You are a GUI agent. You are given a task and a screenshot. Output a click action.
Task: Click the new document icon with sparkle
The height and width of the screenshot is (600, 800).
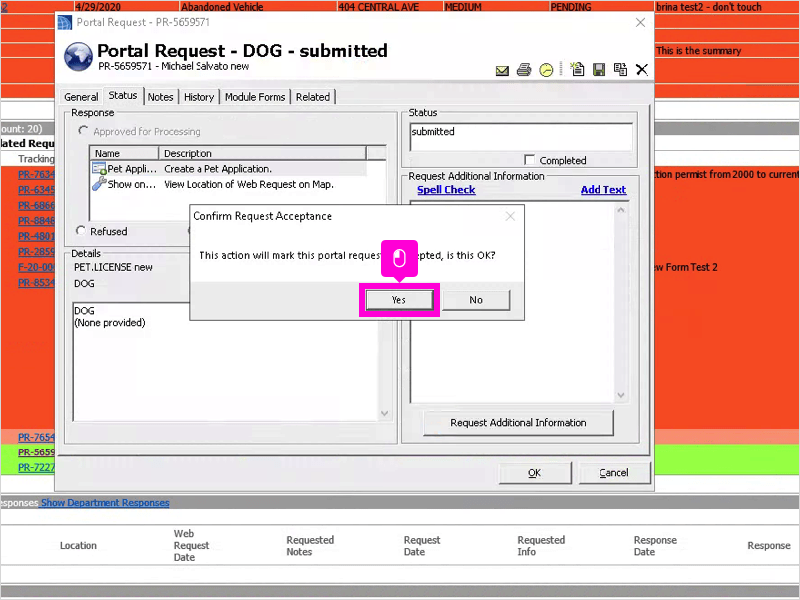click(x=577, y=69)
